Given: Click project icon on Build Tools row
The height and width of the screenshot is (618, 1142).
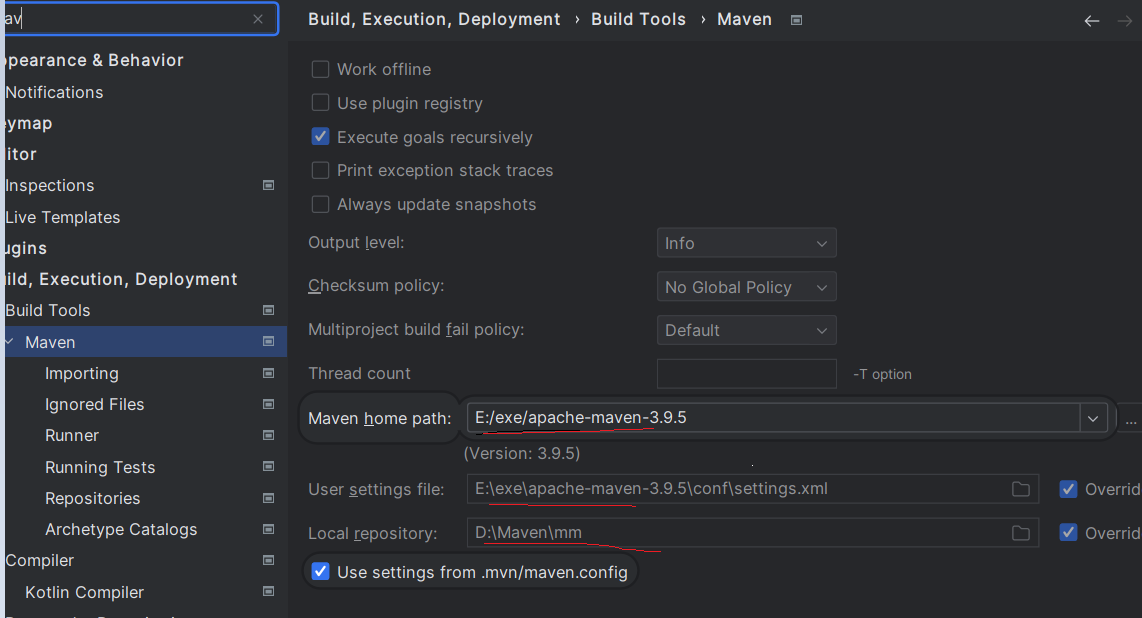Looking at the screenshot, I should [268, 310].
